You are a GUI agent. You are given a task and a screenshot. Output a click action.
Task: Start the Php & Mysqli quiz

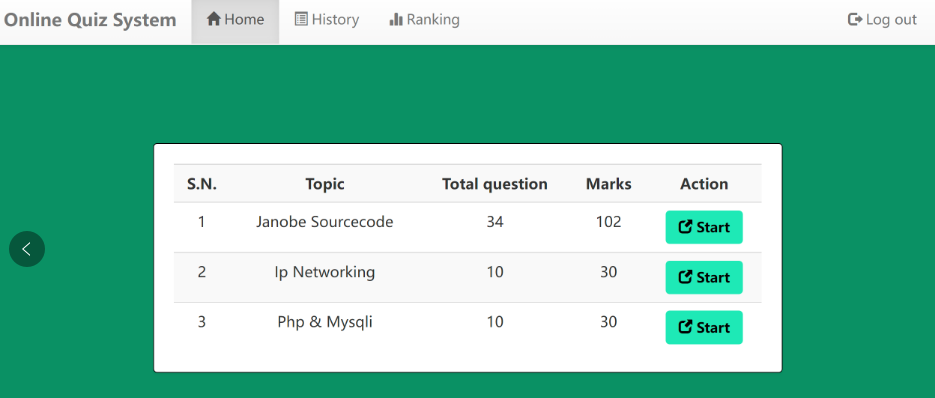pos(704,328)
